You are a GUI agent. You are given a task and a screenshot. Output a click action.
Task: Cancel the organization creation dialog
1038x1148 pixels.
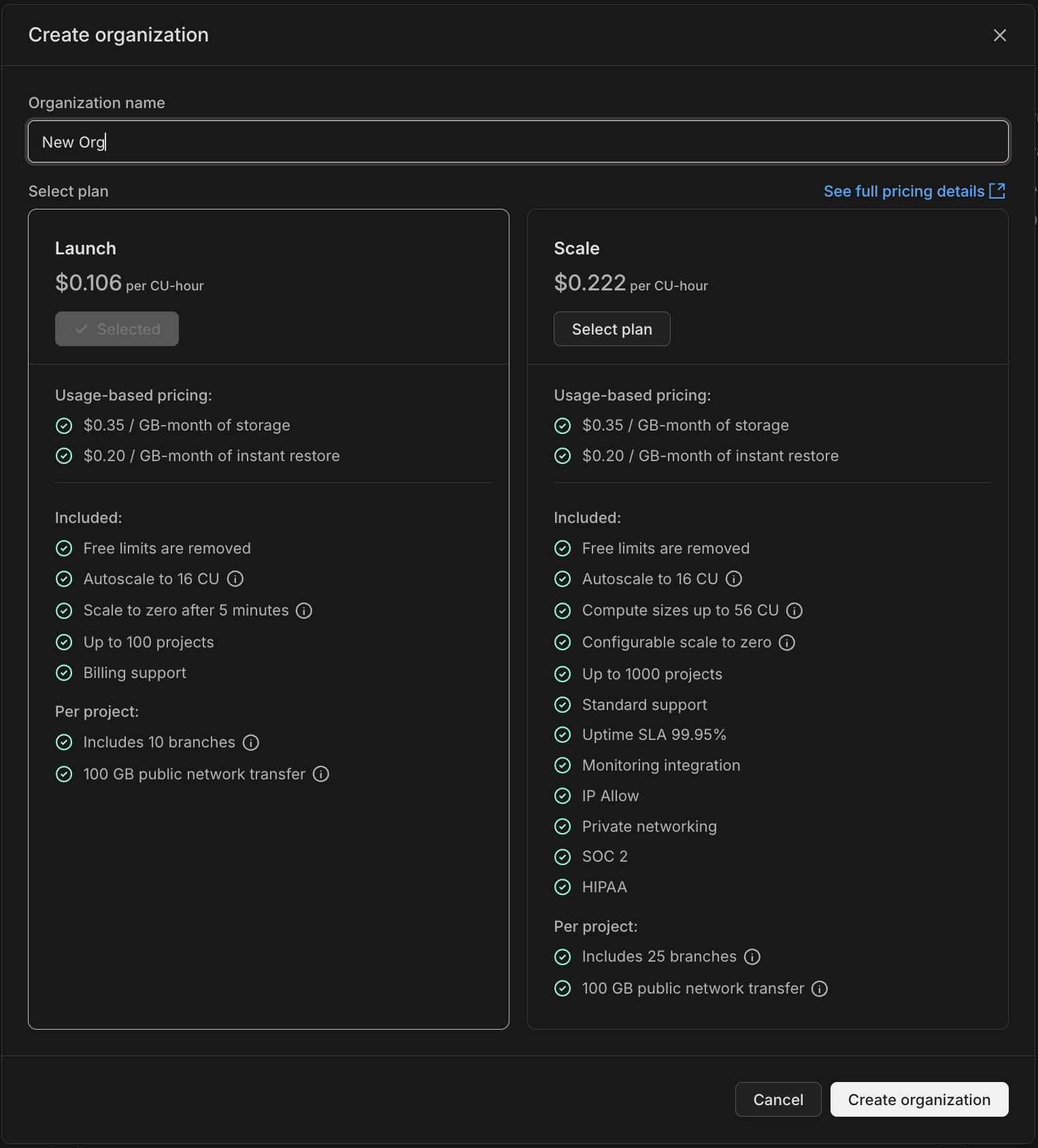[777, 1100]
